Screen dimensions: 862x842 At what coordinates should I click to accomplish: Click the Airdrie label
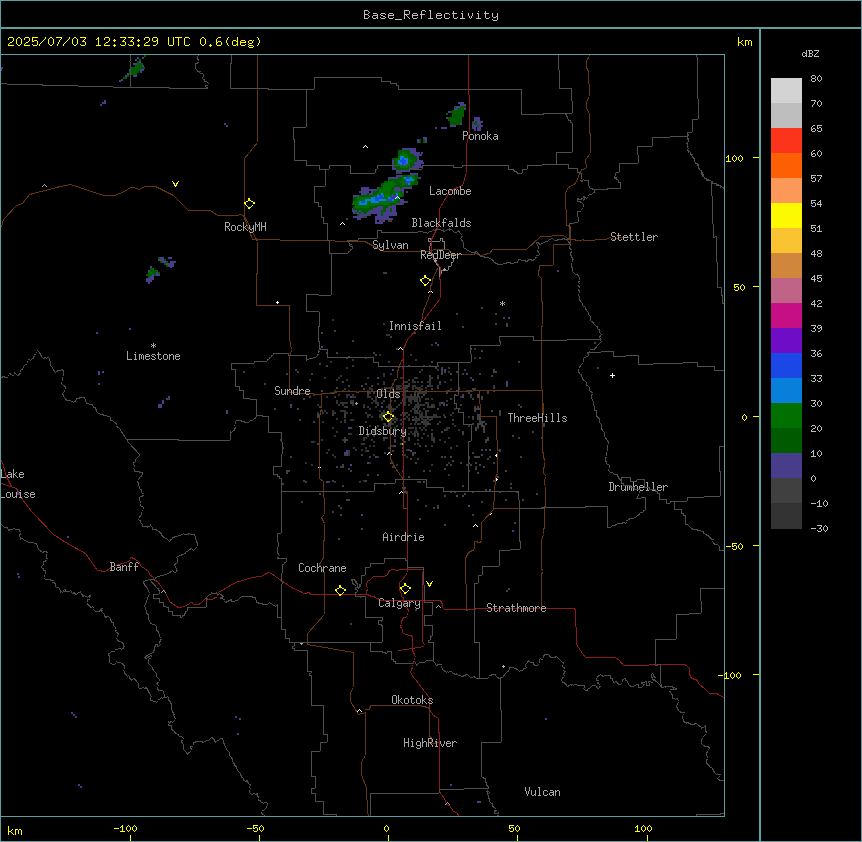404,537
